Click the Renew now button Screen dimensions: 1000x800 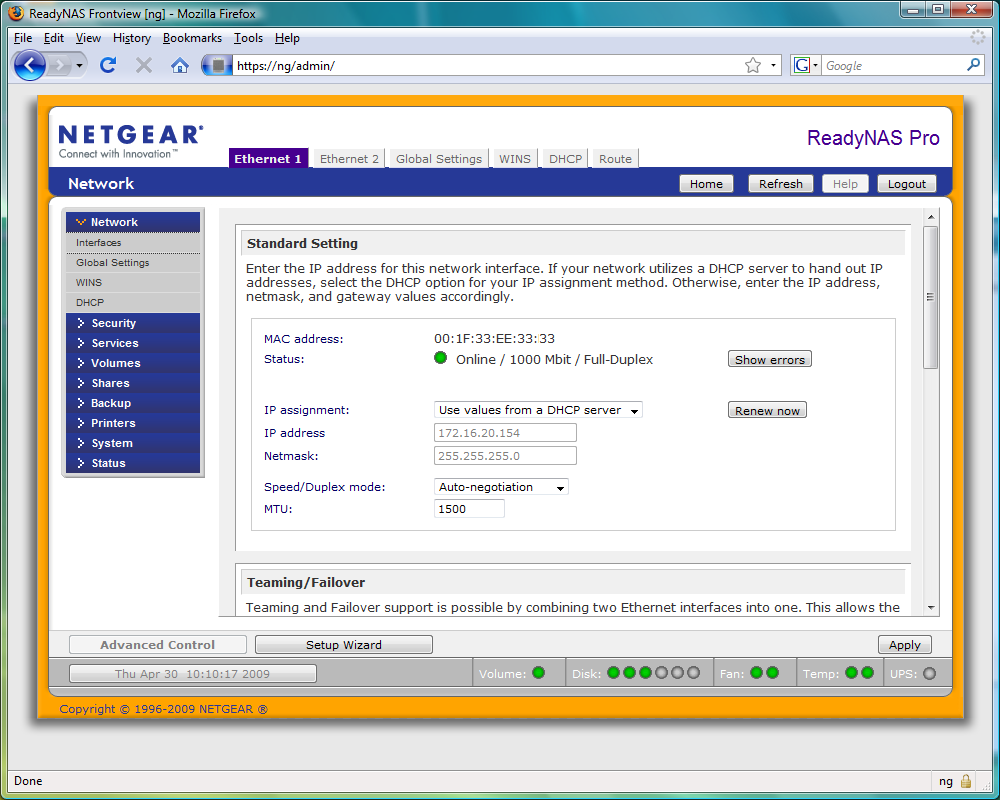767,410
